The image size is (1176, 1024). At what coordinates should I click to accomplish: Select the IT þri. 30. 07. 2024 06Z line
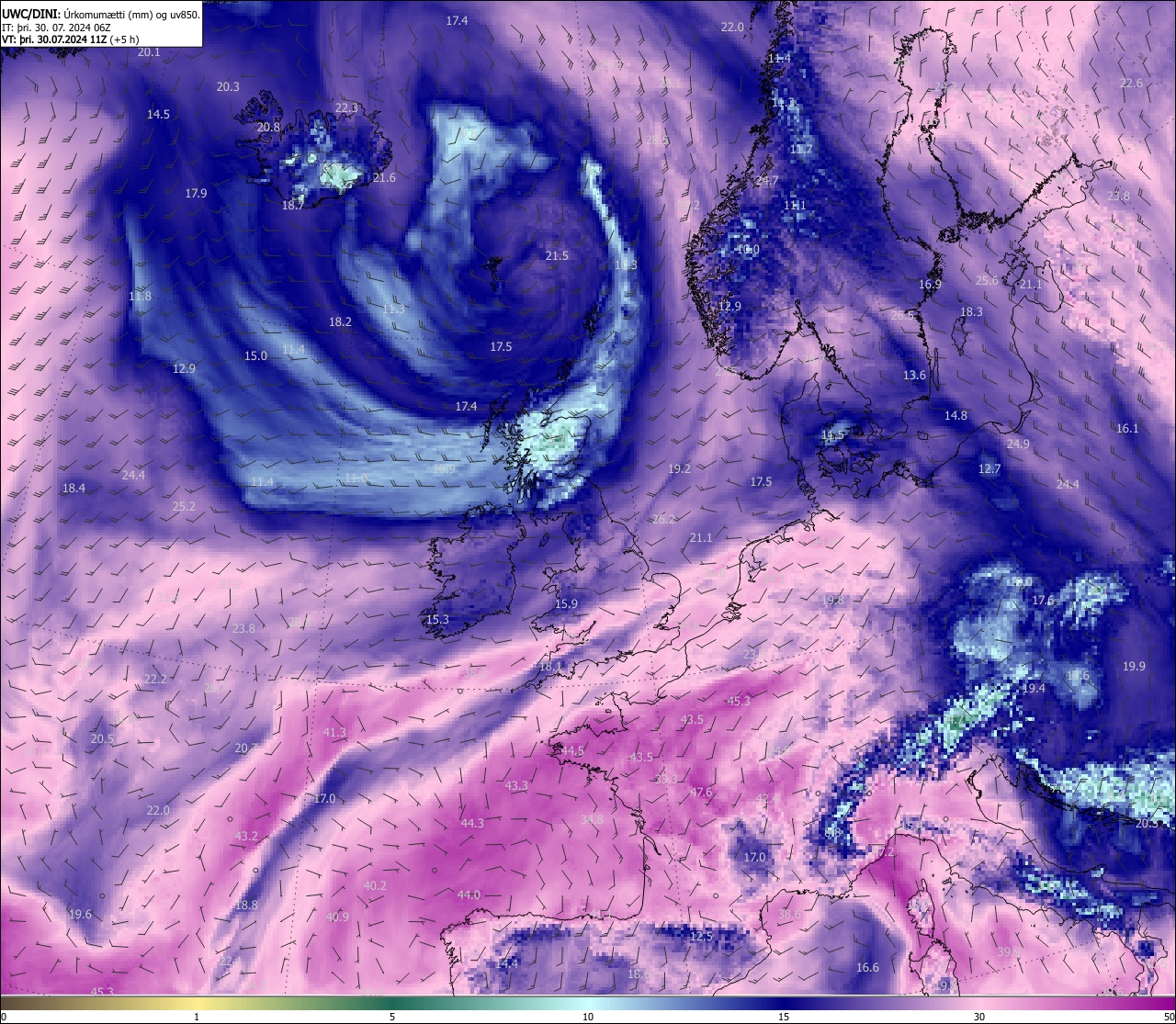[x=57, y=27]
